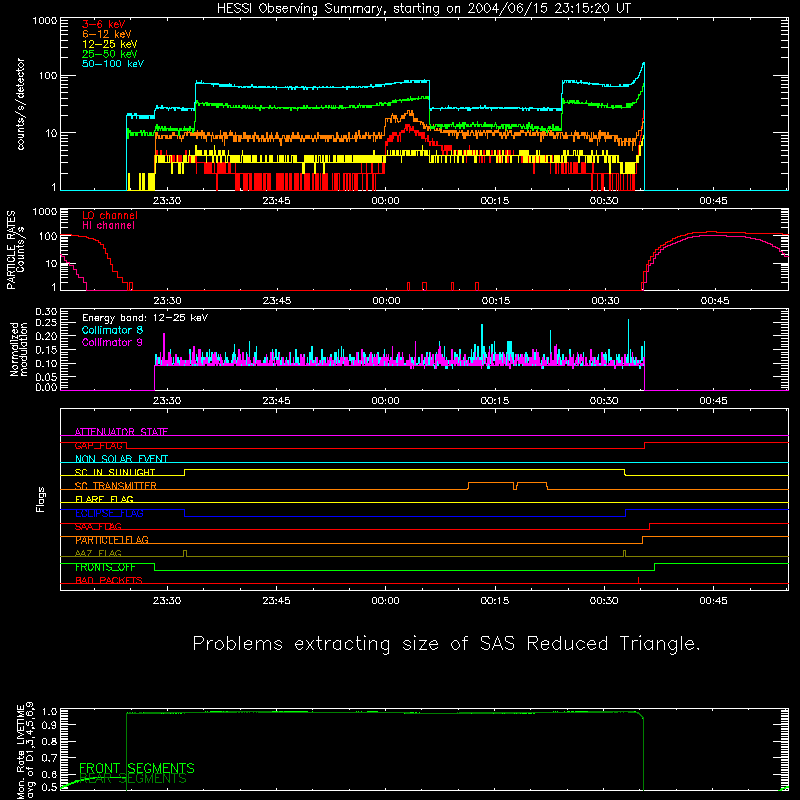The height and width of the screenshot is (800, 800).
Task: Click the '00:15' tick under the modulation plot
Action: 495,401
